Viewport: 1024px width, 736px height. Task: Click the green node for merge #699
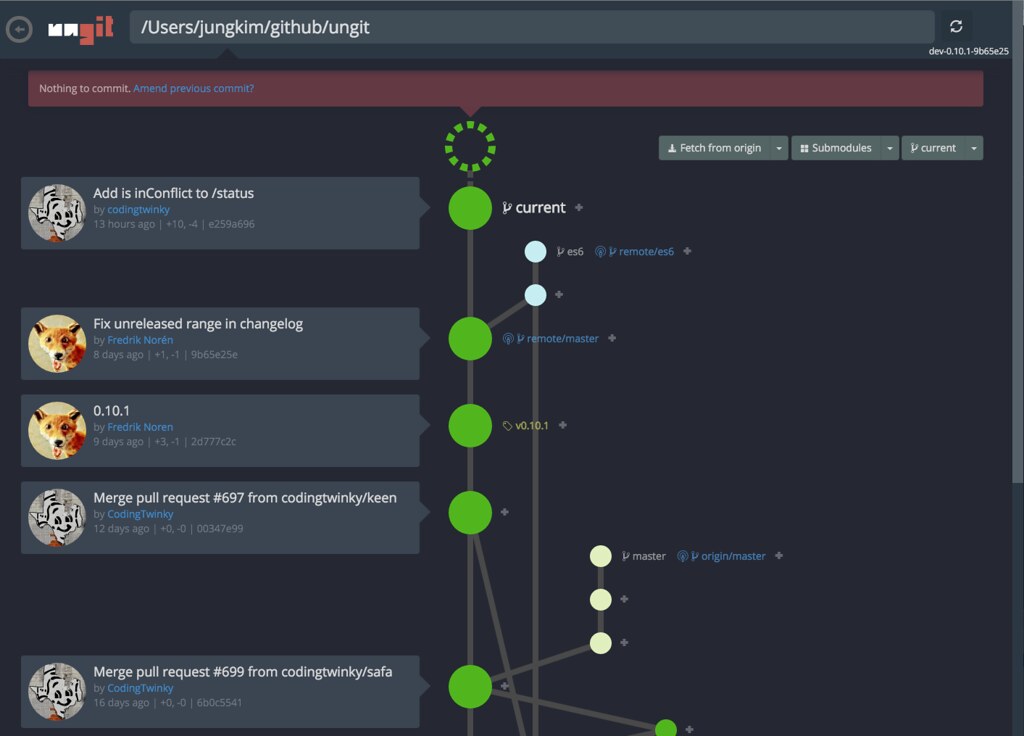point(470,686)
